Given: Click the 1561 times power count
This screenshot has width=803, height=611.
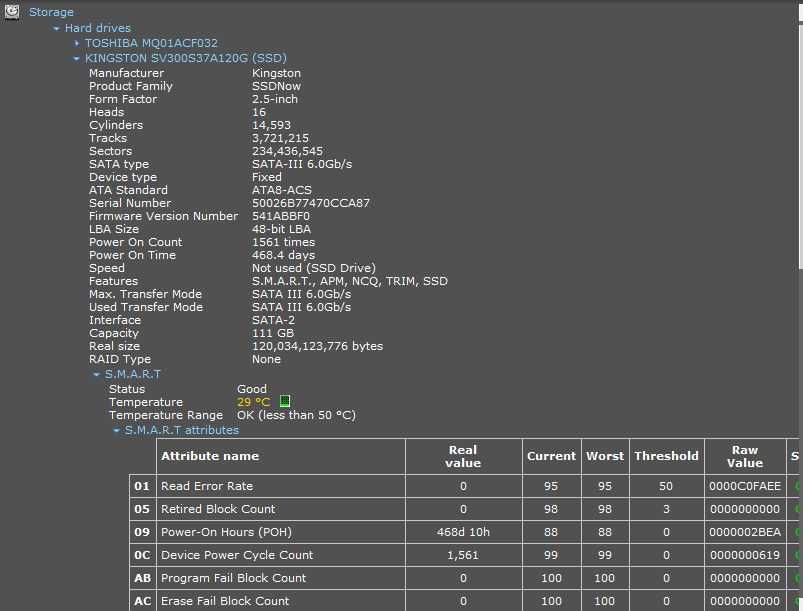Looking at the screenshot, I should [x=283, y=242].
